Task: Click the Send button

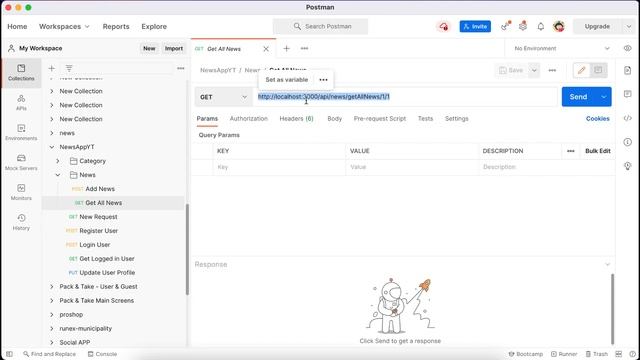Action: coord(579,97)
